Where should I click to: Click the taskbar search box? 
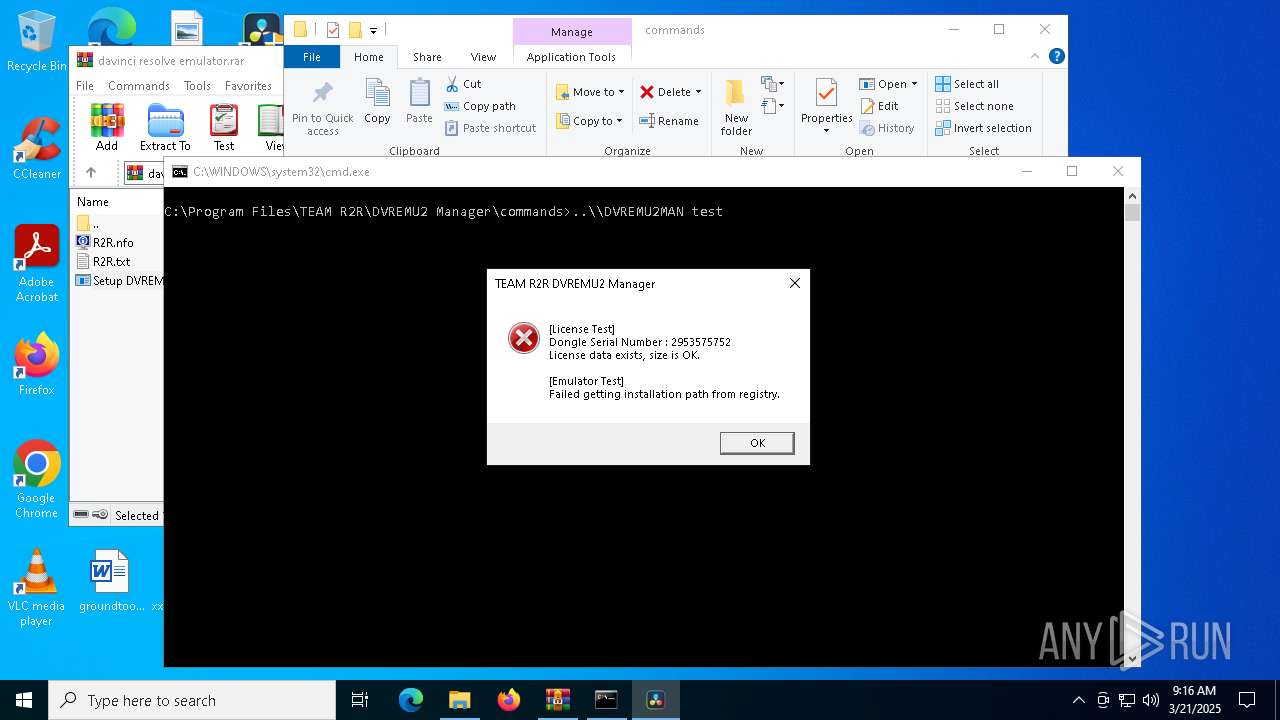click(192, 700)
